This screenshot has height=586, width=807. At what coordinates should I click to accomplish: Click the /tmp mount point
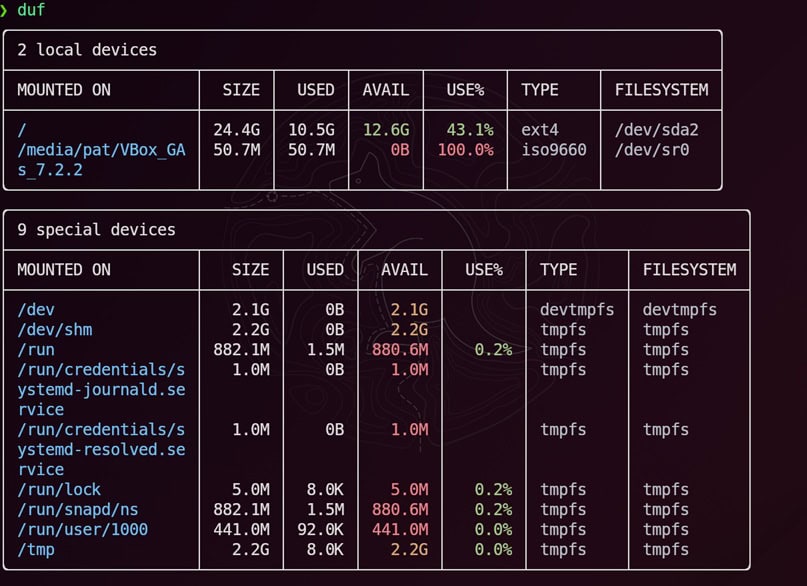(36, 550)
